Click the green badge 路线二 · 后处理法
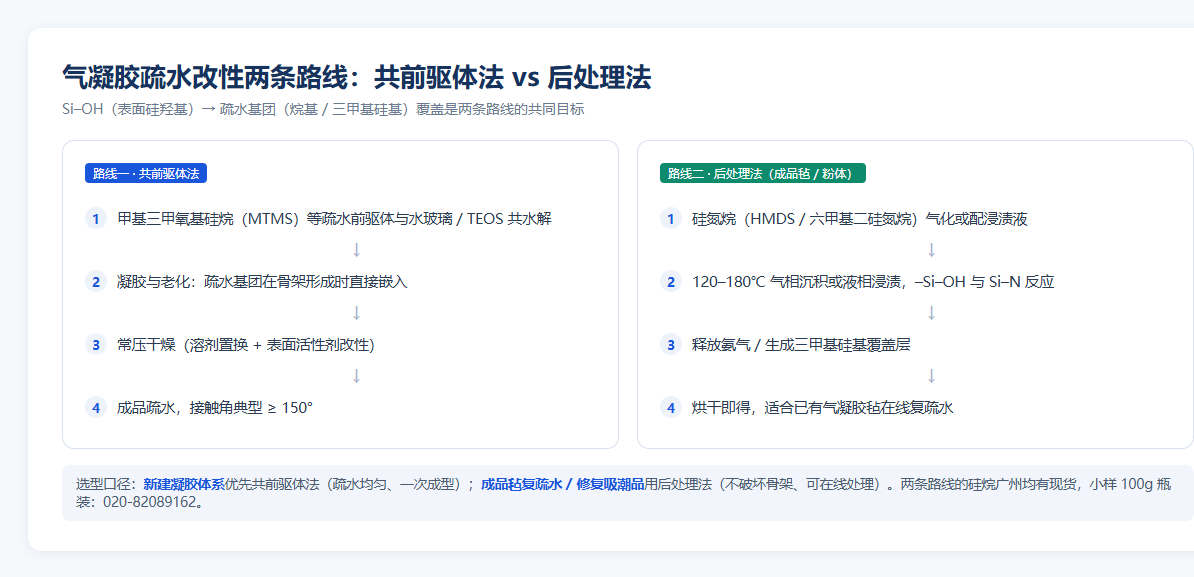1194x577 pixels. (x=762, y=174)
